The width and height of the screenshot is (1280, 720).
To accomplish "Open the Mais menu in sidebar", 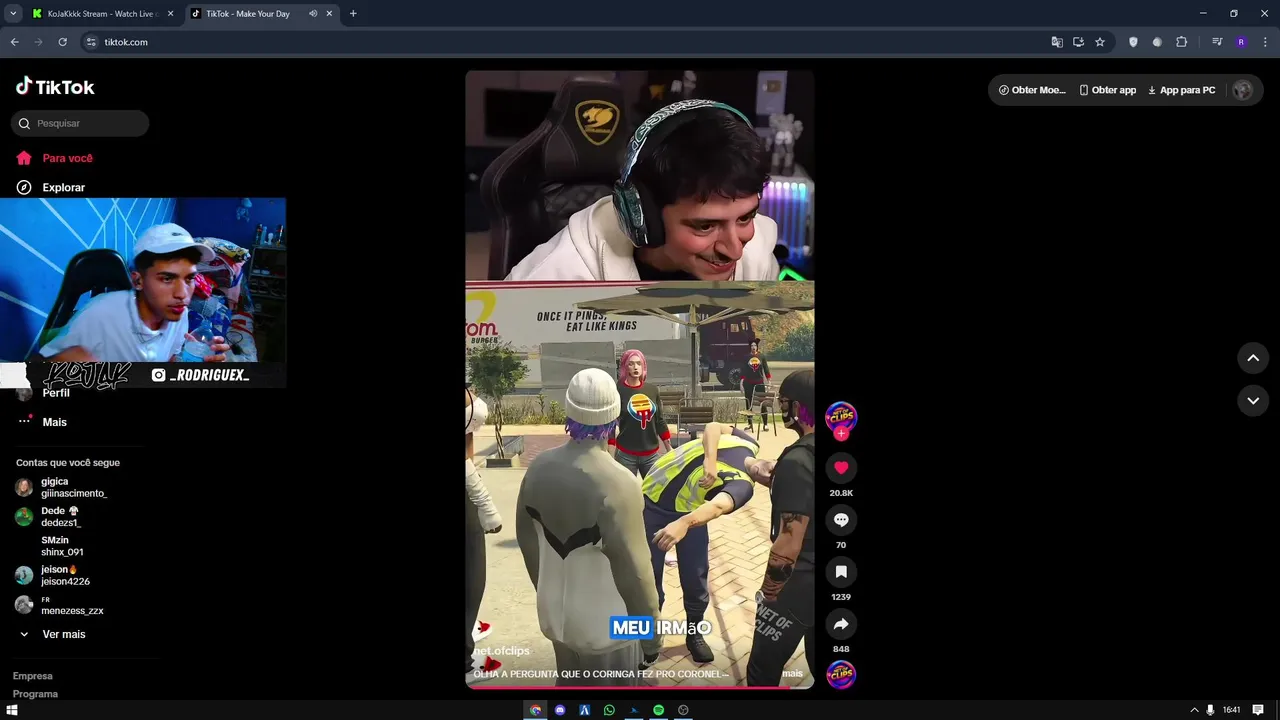I will (x=42, y=422).
